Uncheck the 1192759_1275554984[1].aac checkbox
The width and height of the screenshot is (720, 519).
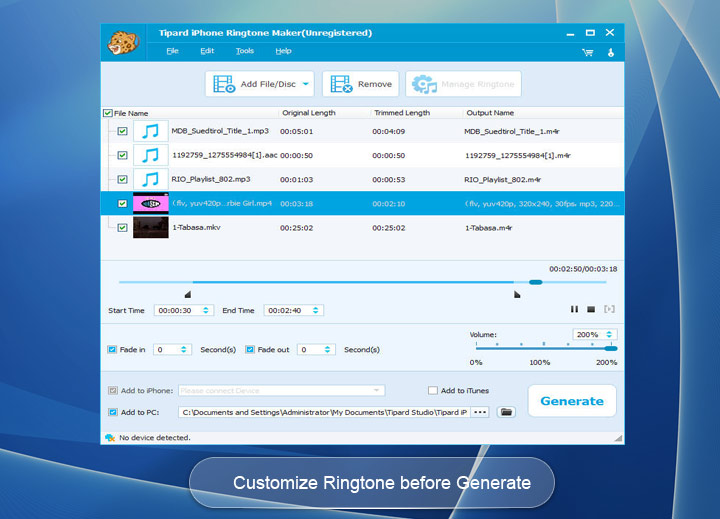coord(122,155)
